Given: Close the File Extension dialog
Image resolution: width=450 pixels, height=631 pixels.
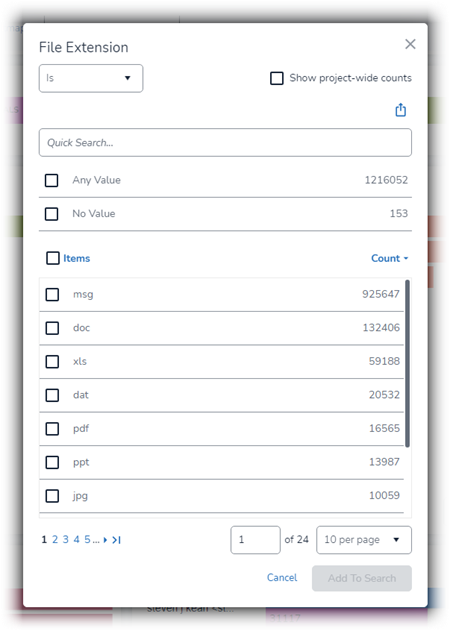Looking at the screenshot, I should click(410, 44).
